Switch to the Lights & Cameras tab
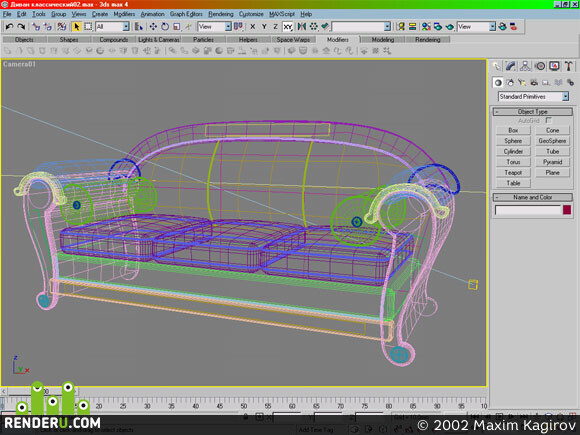Viewport: 580px width, 435px height. coord(158,40)
